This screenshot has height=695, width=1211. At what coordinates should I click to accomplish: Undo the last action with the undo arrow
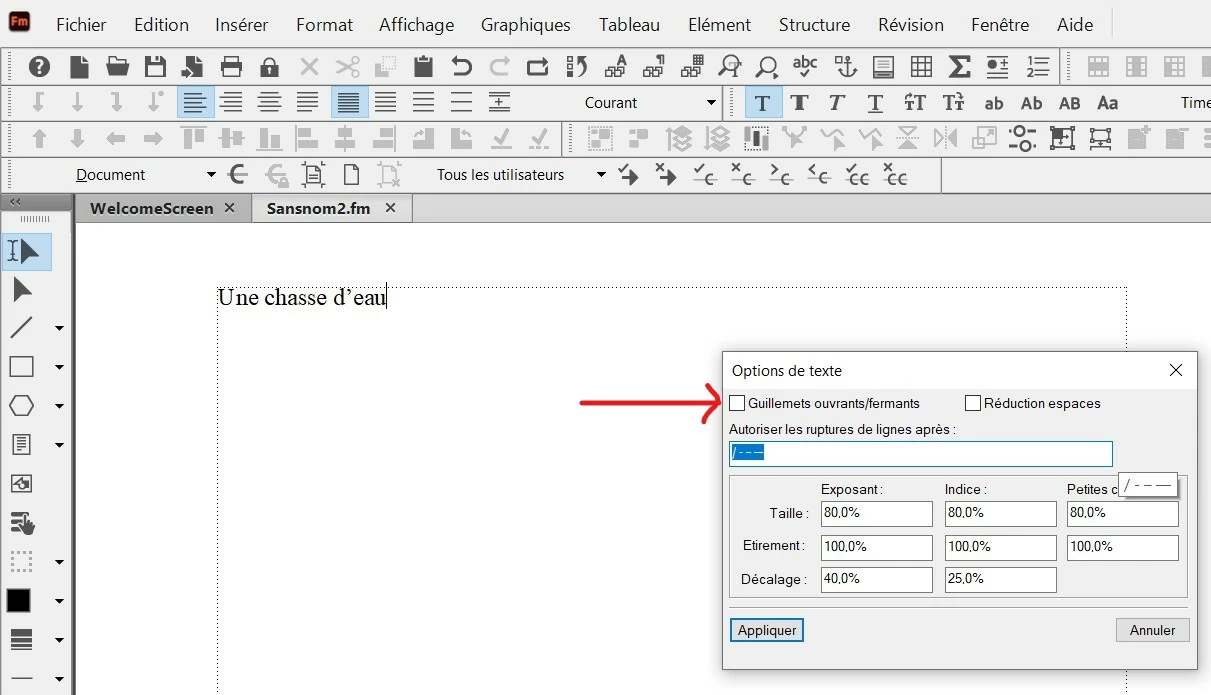461,67
